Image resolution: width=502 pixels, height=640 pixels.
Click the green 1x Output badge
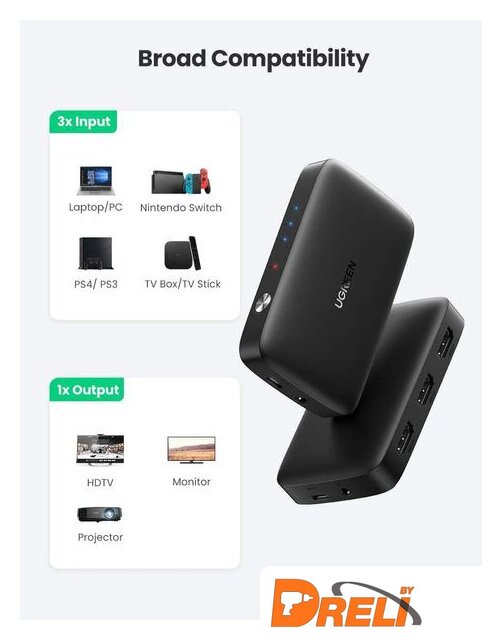[87, 390]
